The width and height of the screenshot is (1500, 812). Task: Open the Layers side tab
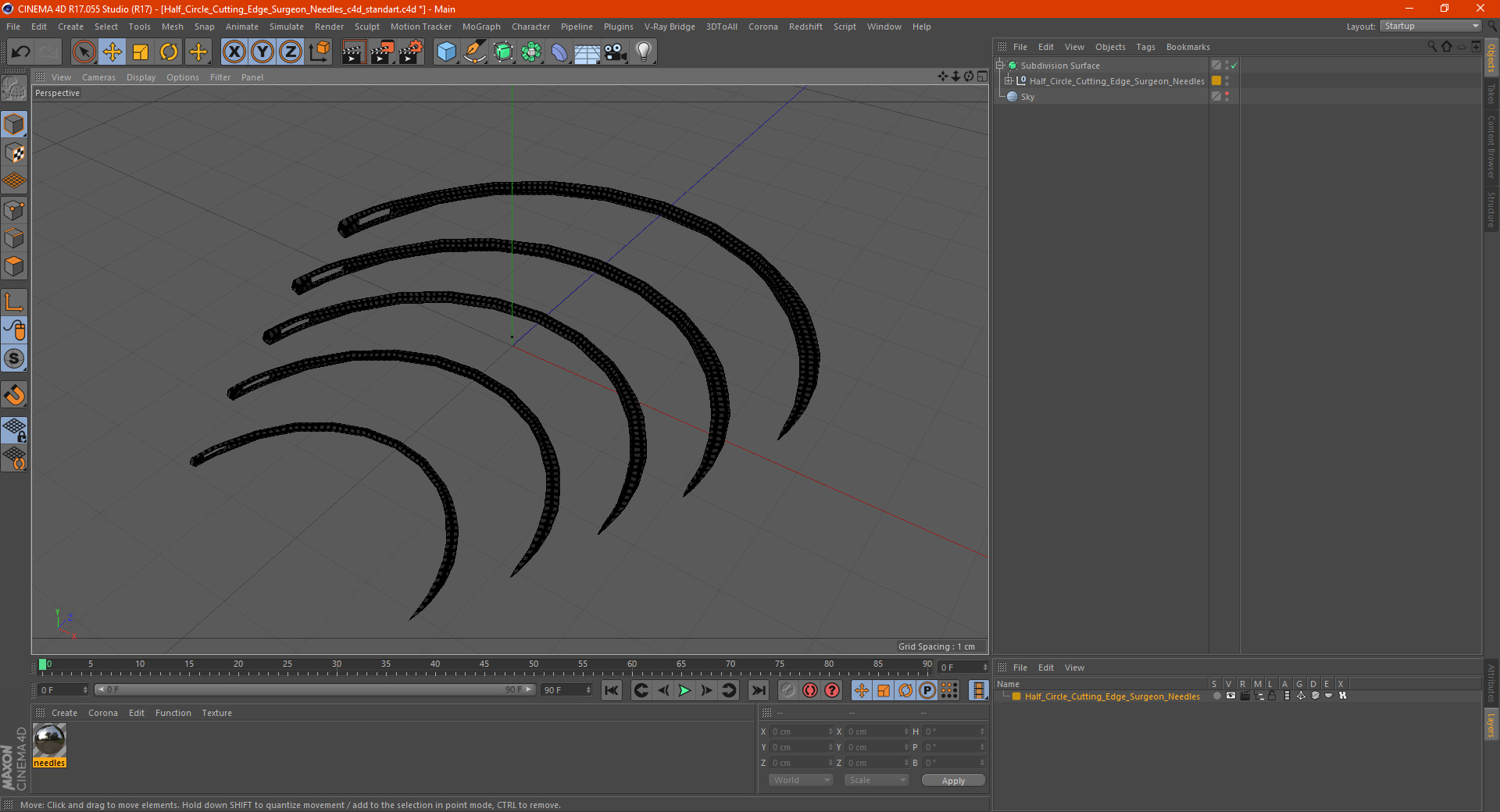(1491, 724)
